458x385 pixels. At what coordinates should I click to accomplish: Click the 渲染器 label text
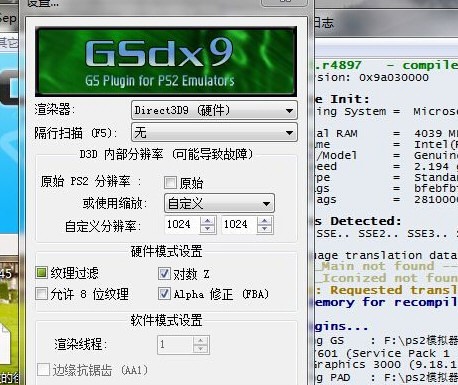55,110
